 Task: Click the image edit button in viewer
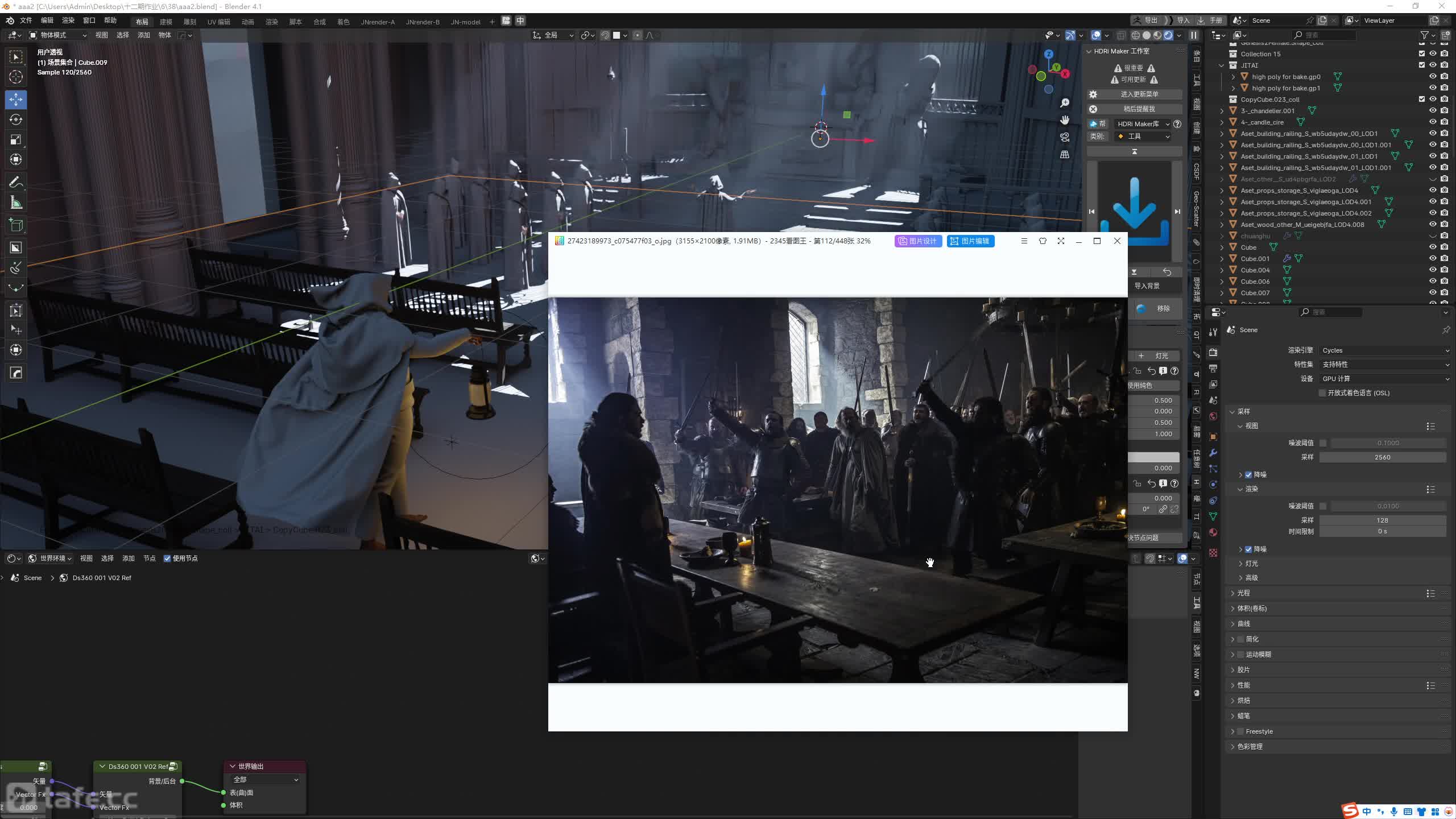click(x=970, y=241)
